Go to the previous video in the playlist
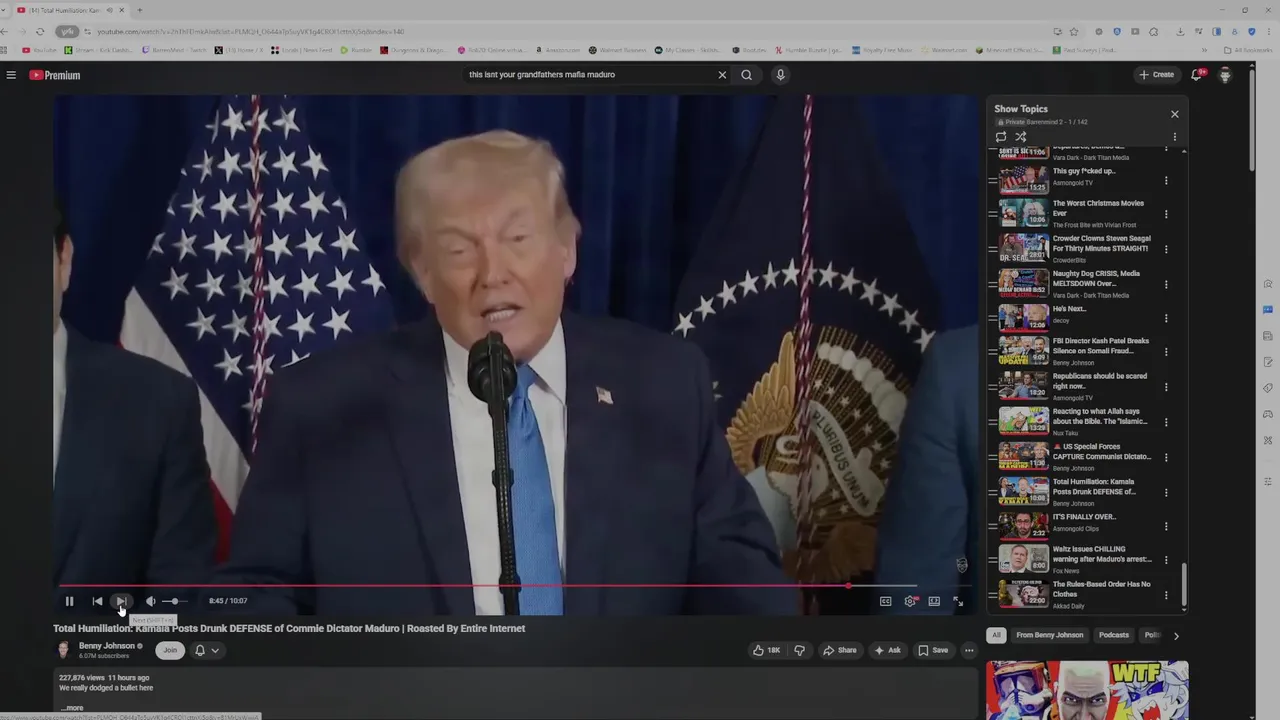The height and width of the screenshot is (720, 1280). pyautogui.click(x=97, y=601)
